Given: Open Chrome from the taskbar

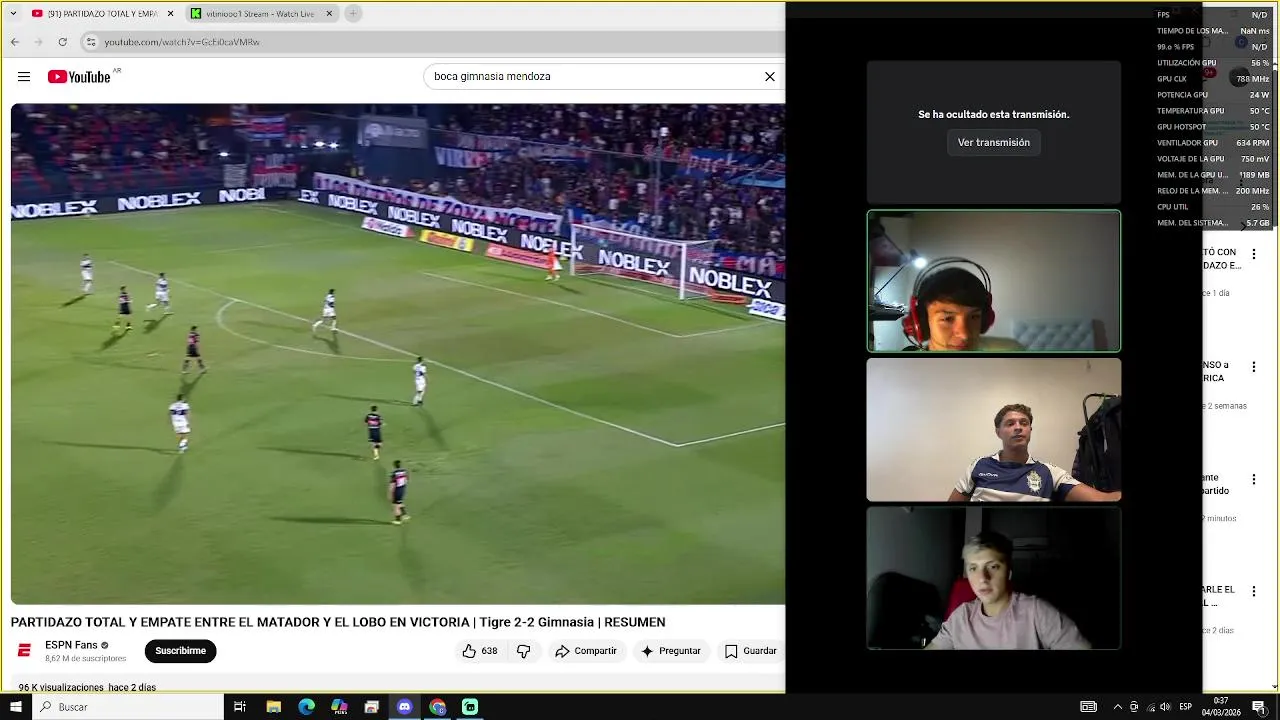Looking at the screenshot, I should tap(437, 707).
